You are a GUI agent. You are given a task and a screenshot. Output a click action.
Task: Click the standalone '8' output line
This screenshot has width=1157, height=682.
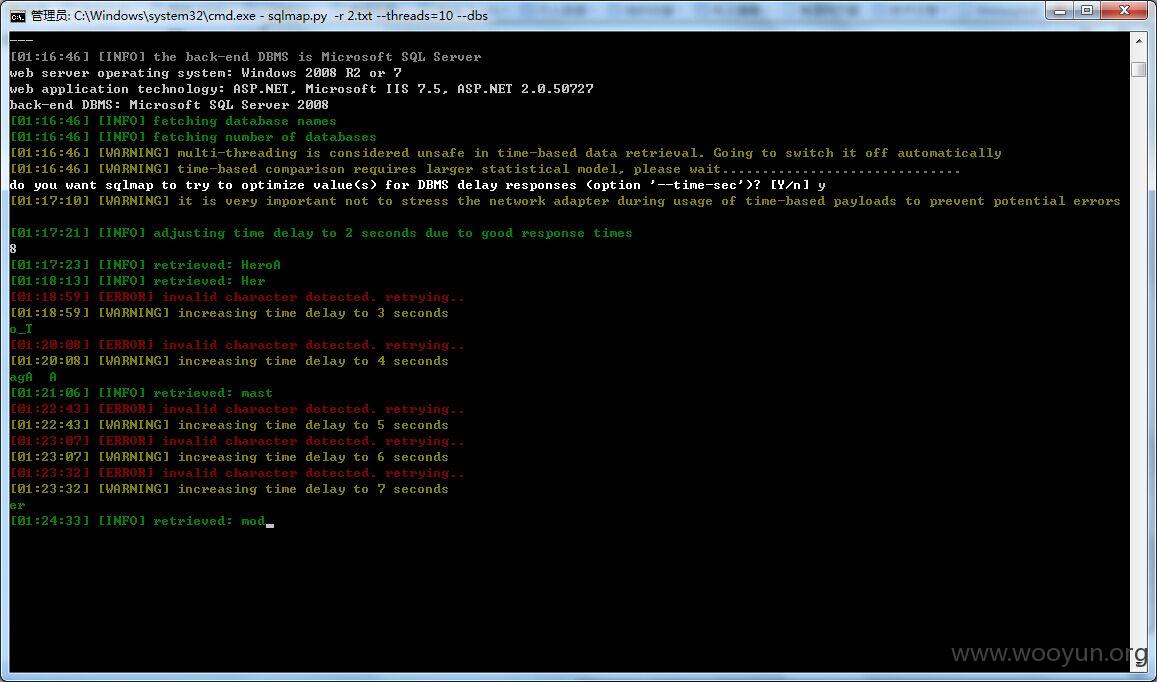click(x=13, y=249)
